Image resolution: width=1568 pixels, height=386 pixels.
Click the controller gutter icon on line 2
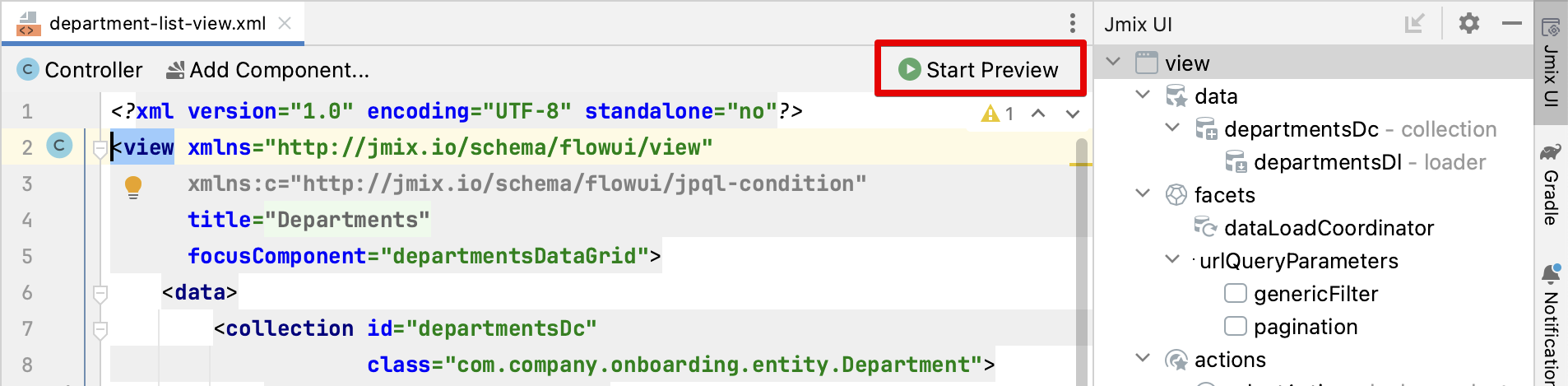(59, 146)
